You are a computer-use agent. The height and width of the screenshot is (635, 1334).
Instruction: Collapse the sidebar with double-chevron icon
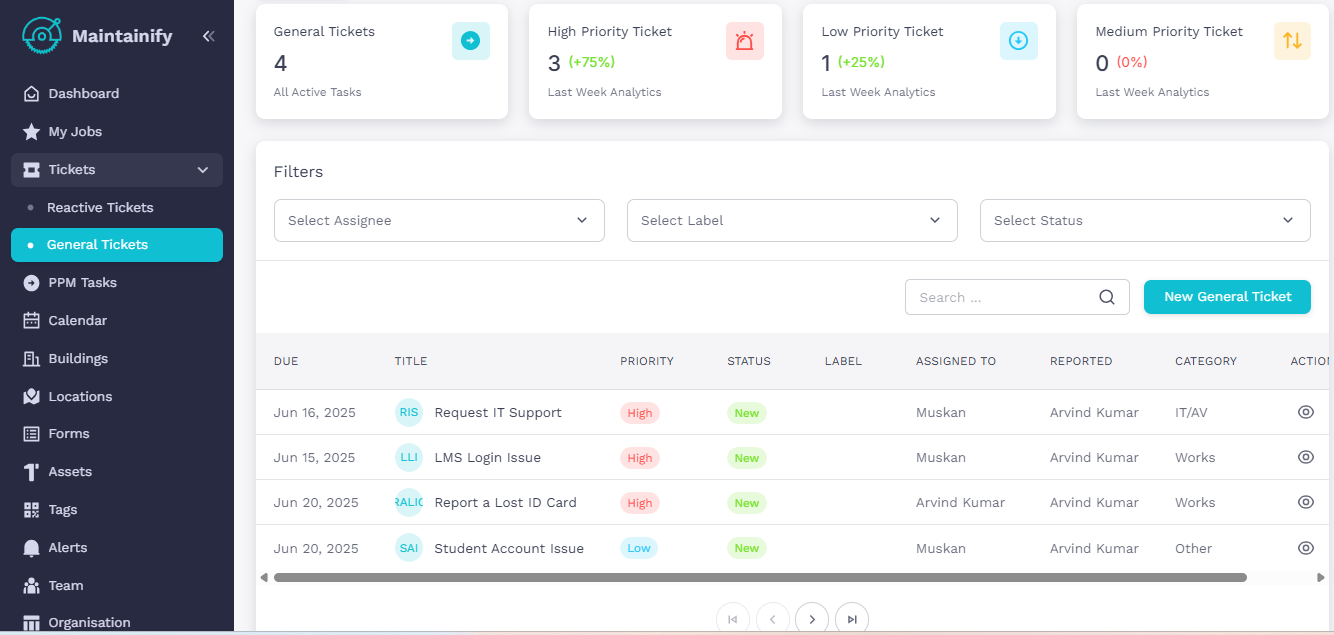tap(208, 36)
